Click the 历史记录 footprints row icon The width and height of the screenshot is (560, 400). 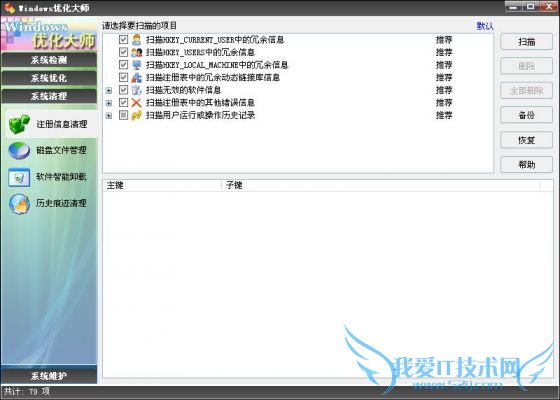coord(136,115)
